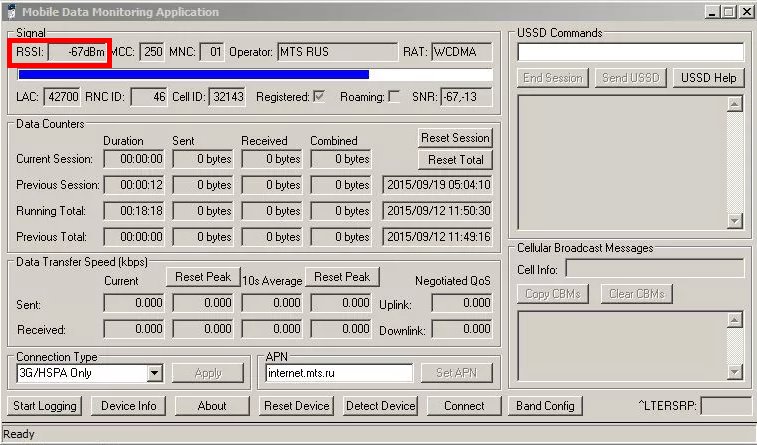757x445 pixels.
Task: Open Device Info
Action: point(128,406)
